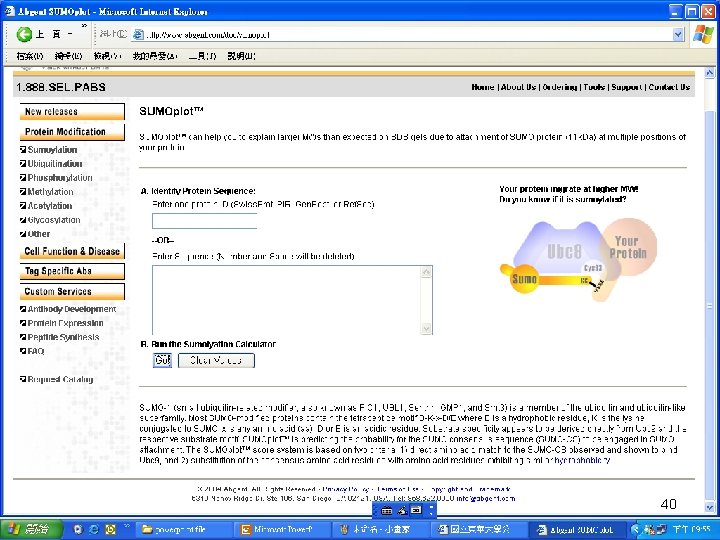Click the third quick launch icon on taskbar

(110, 529)
